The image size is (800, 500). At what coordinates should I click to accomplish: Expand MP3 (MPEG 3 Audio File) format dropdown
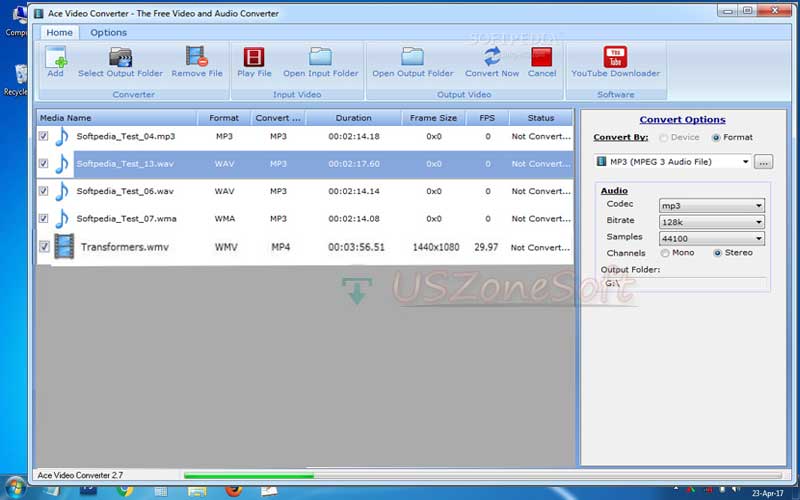click(x=745, y=162)
